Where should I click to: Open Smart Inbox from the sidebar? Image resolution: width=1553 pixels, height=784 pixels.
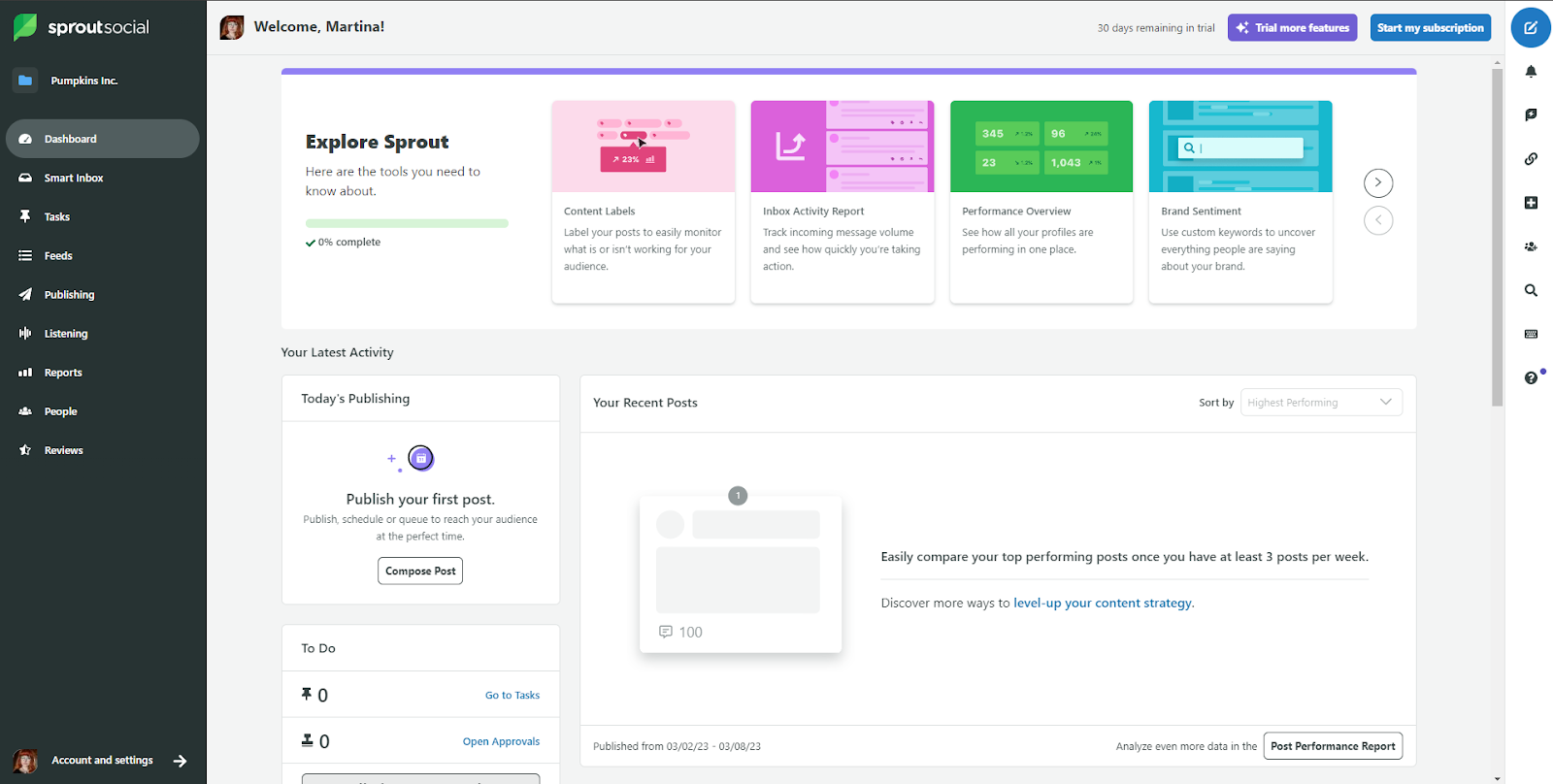point(74,179)
